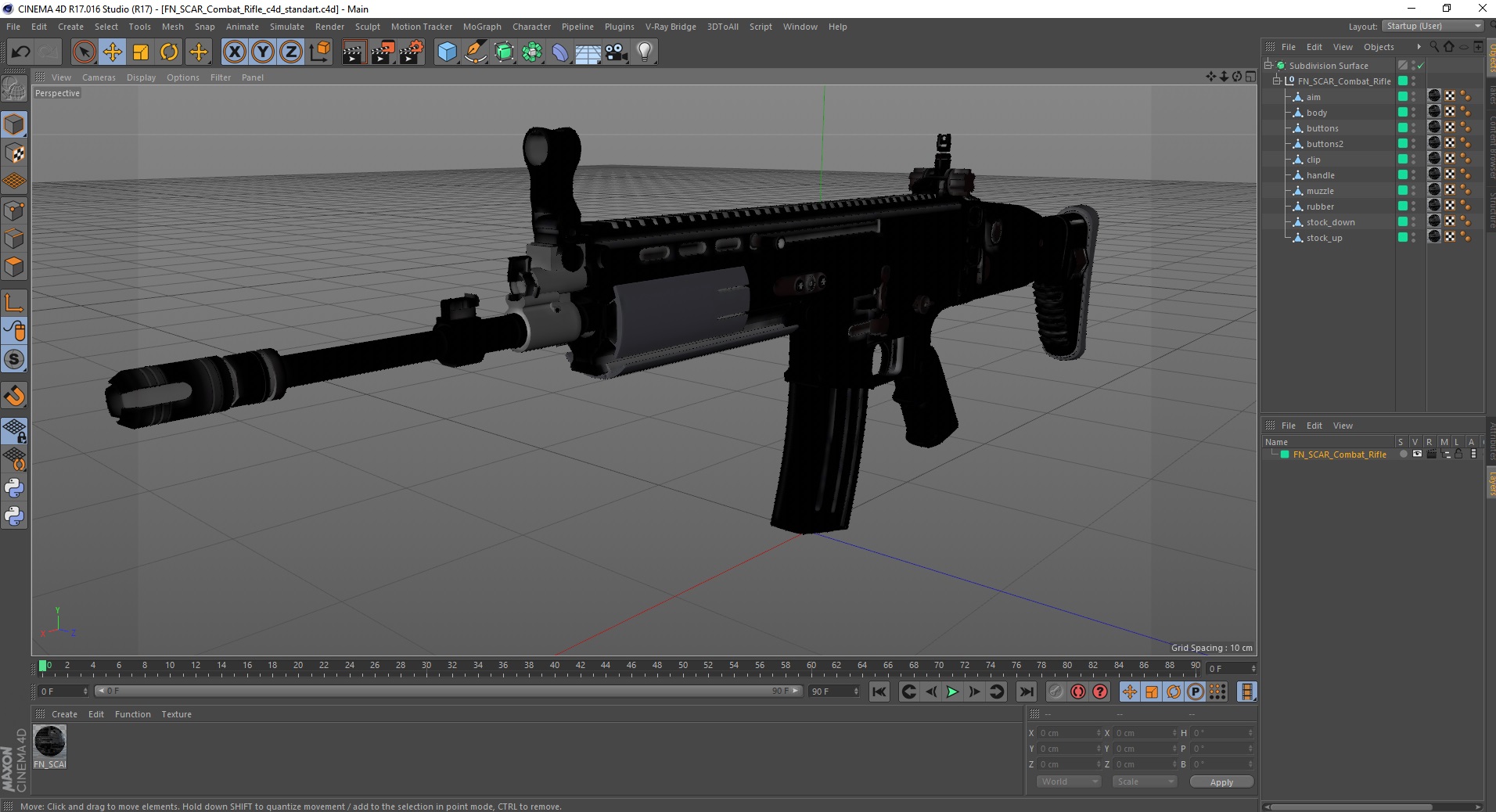Toggle the Enable Axis tool
This screenshot has height=812, width=1496.
(14, 303)
